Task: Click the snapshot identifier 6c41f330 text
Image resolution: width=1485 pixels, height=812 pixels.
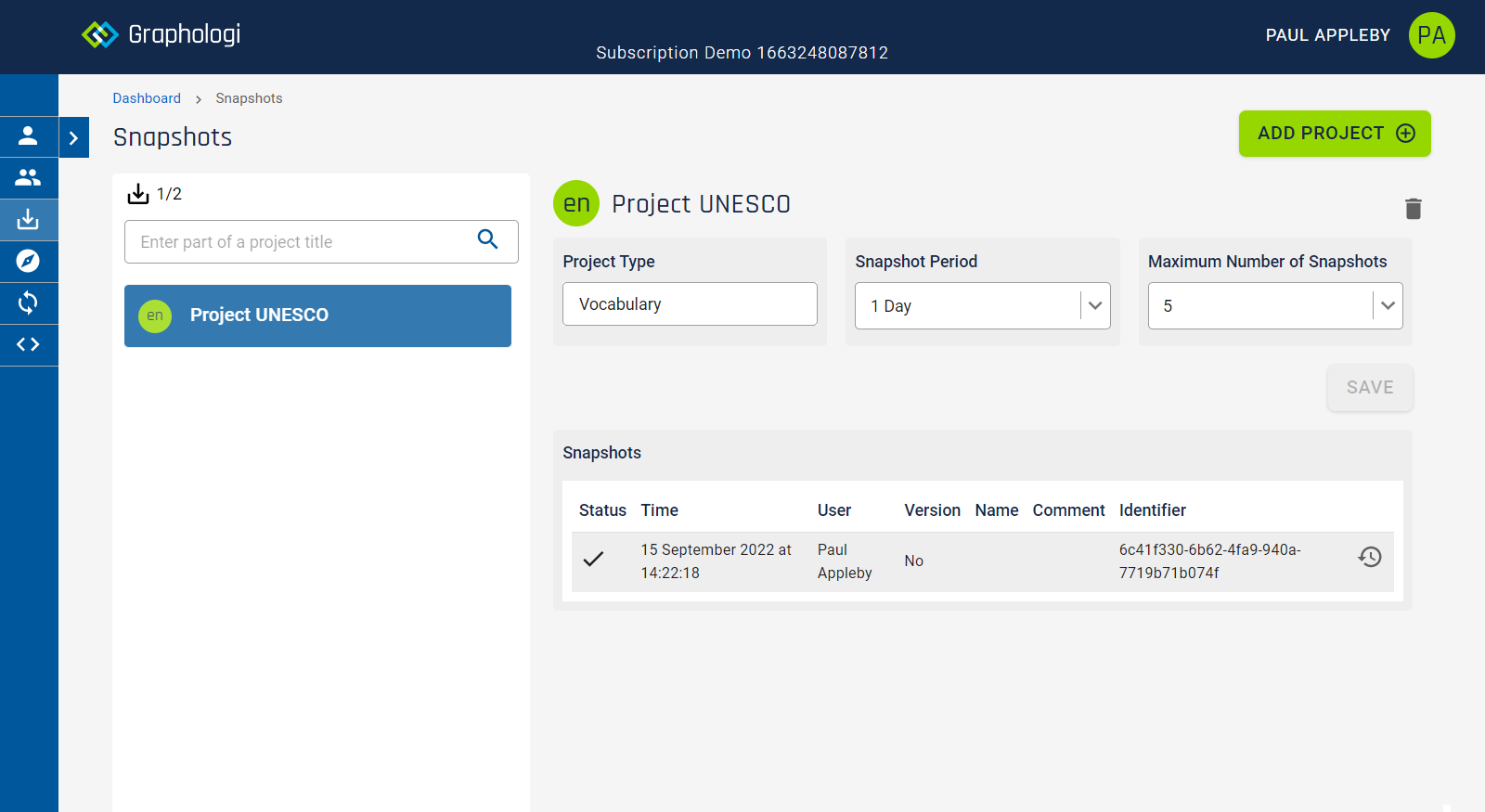Action: pyautogui.click(x=1210, y=561)
